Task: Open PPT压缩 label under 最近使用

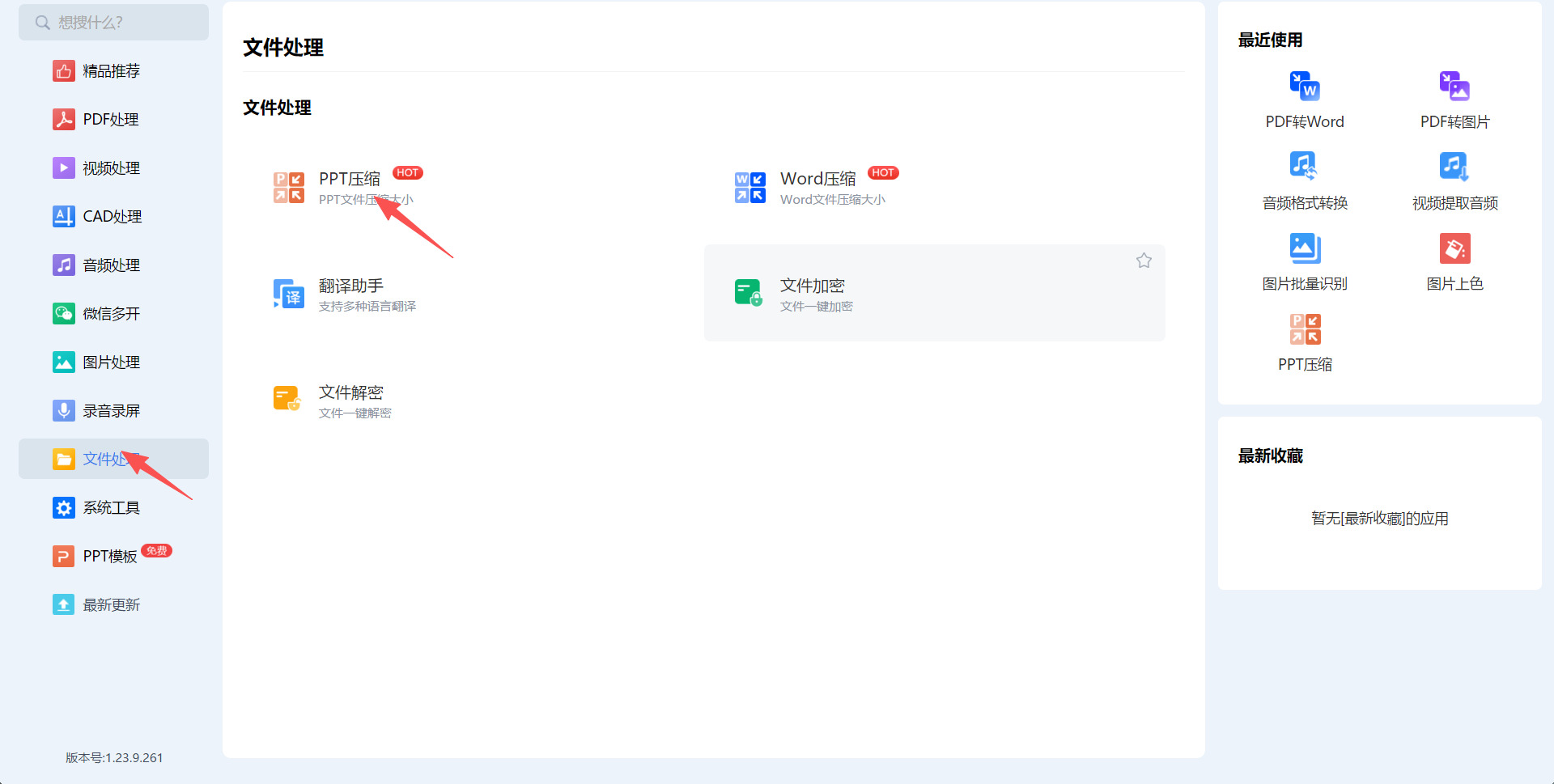Action: (x=1305, y=365)
